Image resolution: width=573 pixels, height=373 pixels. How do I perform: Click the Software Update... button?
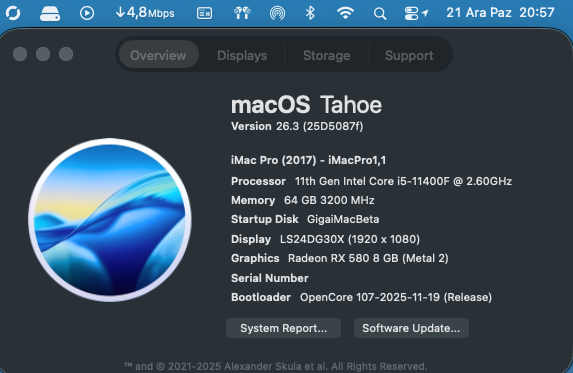click(411, 328)
